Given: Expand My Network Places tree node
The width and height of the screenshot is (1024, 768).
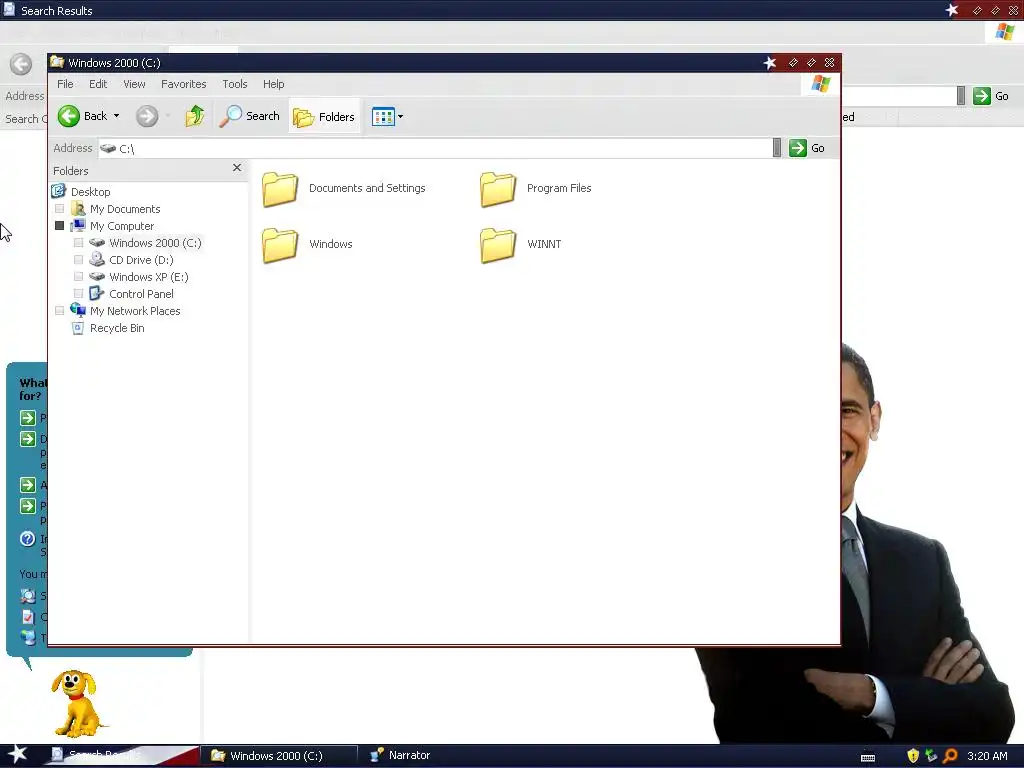Looking at the screenshot, I should click(x=59, y=311).
